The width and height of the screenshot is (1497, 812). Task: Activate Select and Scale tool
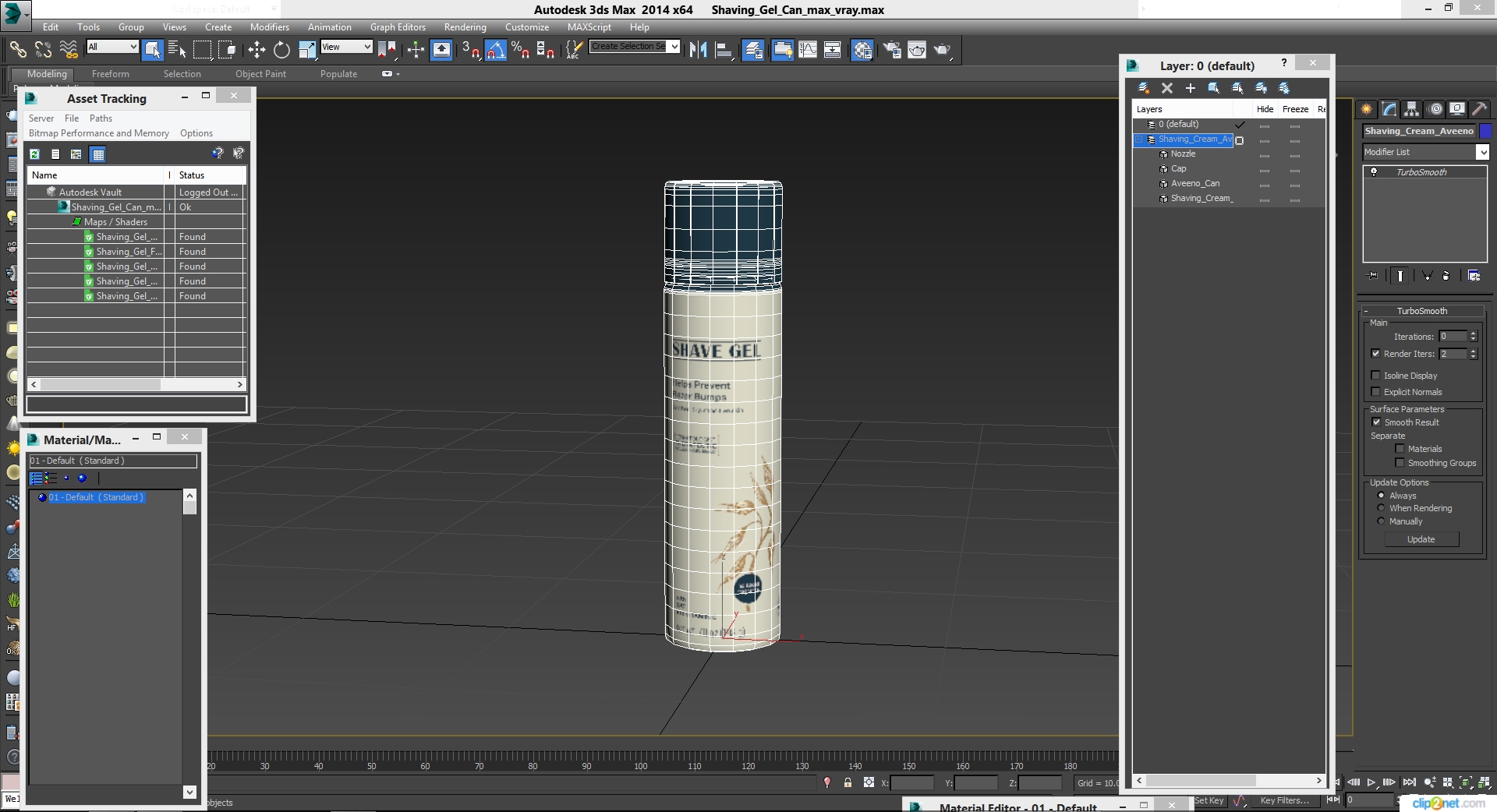click(x=307, y=50)
